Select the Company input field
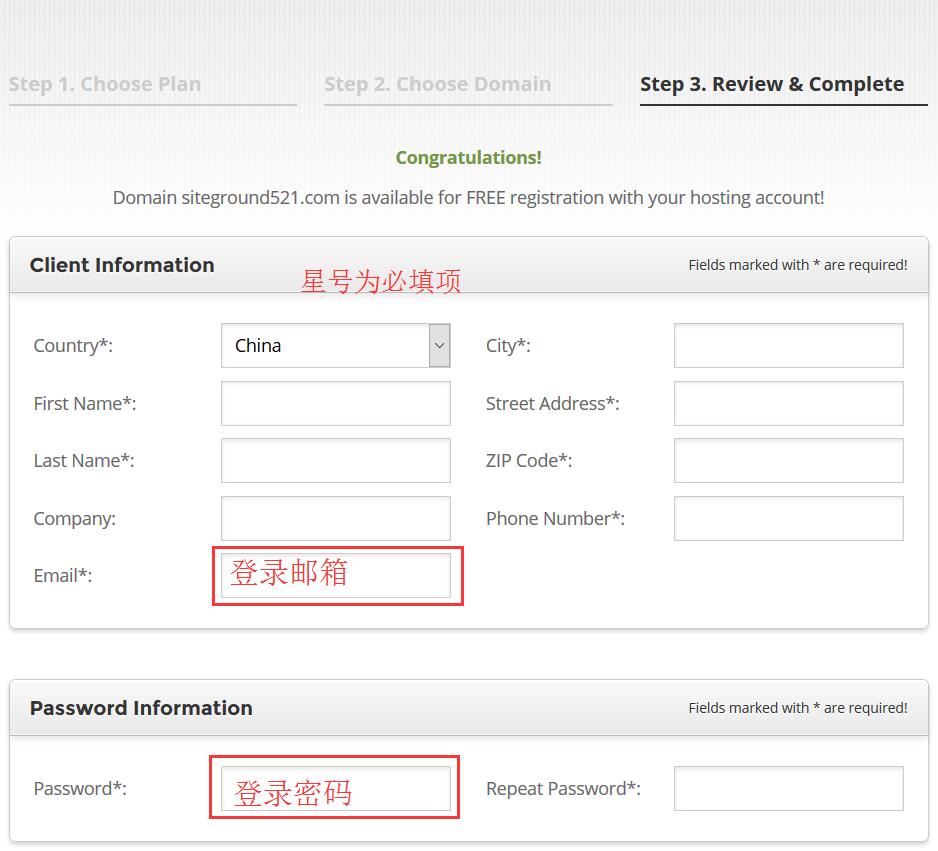The width and height of the screenshot is (938, 851). pyautogui.click(x=335, y=519)
